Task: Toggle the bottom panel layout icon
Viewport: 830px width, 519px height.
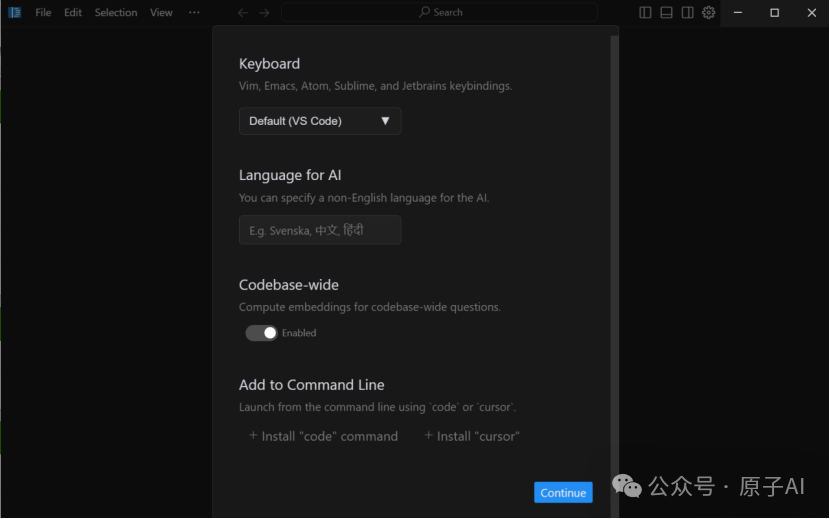Action: pos(666,13)
